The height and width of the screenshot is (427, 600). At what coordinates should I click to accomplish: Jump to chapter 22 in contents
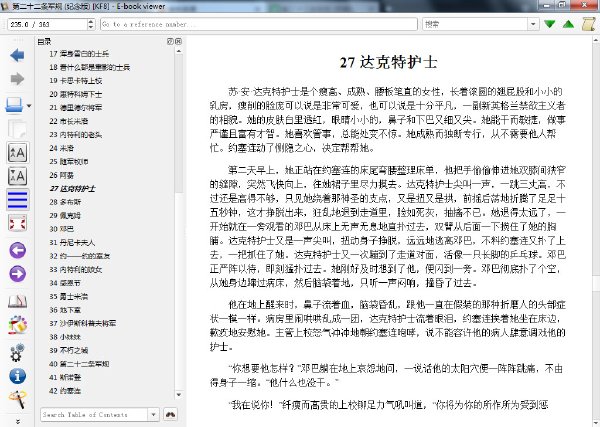(x=68, y=121)
